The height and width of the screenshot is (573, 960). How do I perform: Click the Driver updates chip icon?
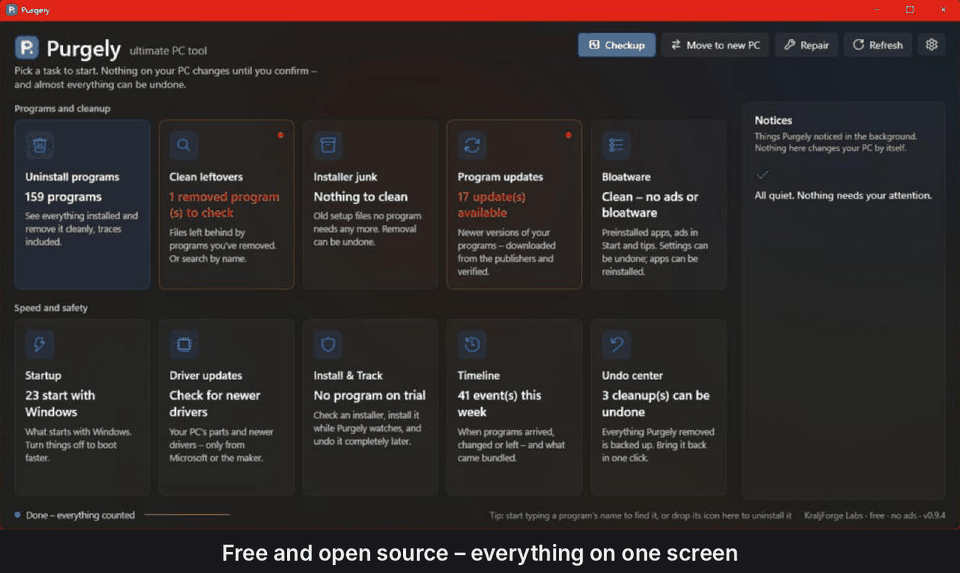click(184, 344)
